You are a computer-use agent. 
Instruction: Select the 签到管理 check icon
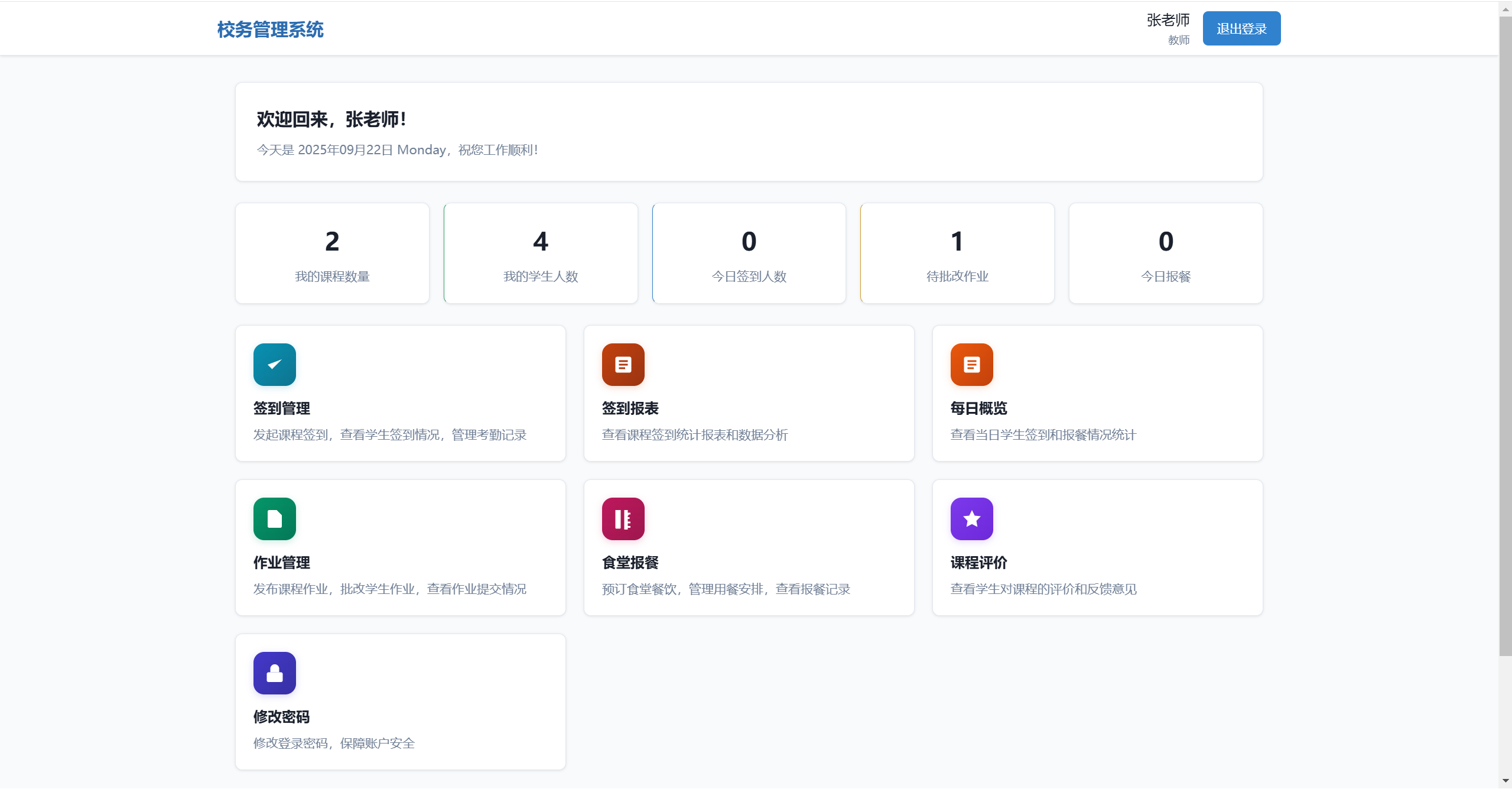(274, 364)
